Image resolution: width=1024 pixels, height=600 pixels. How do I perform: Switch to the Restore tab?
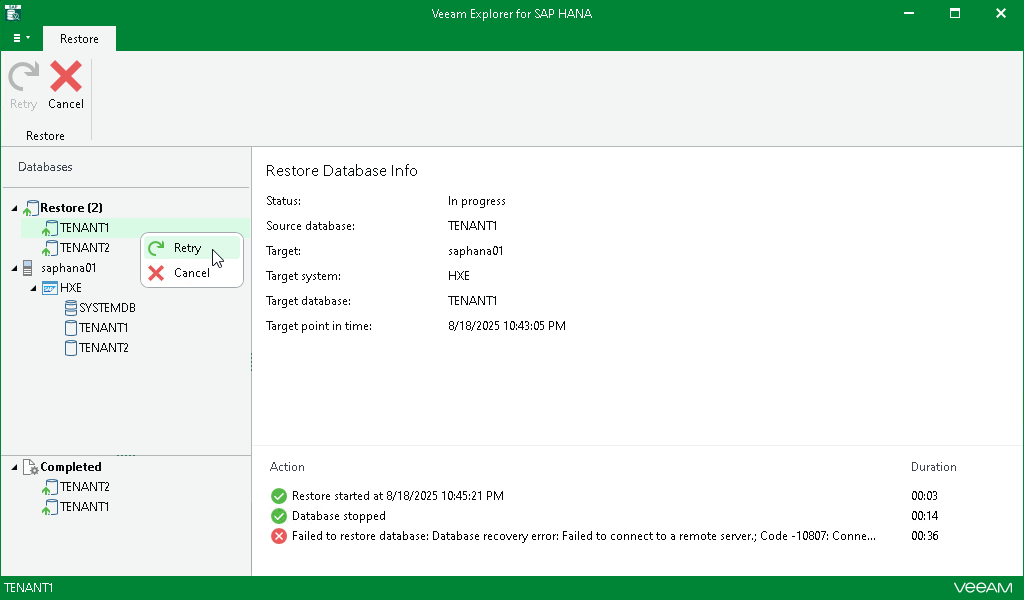(79, 39)
